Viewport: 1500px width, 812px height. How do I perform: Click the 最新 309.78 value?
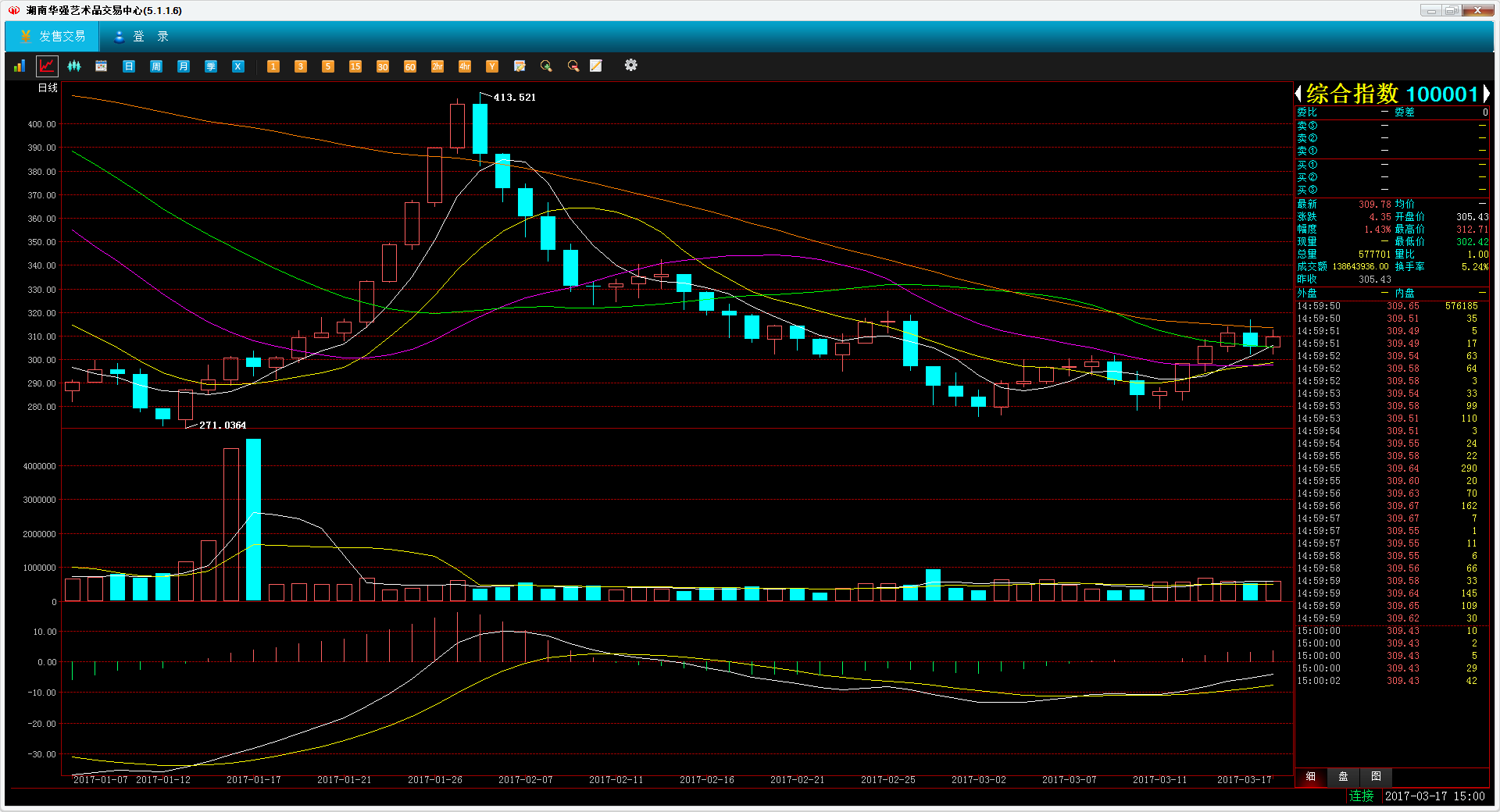[1375, 205]
